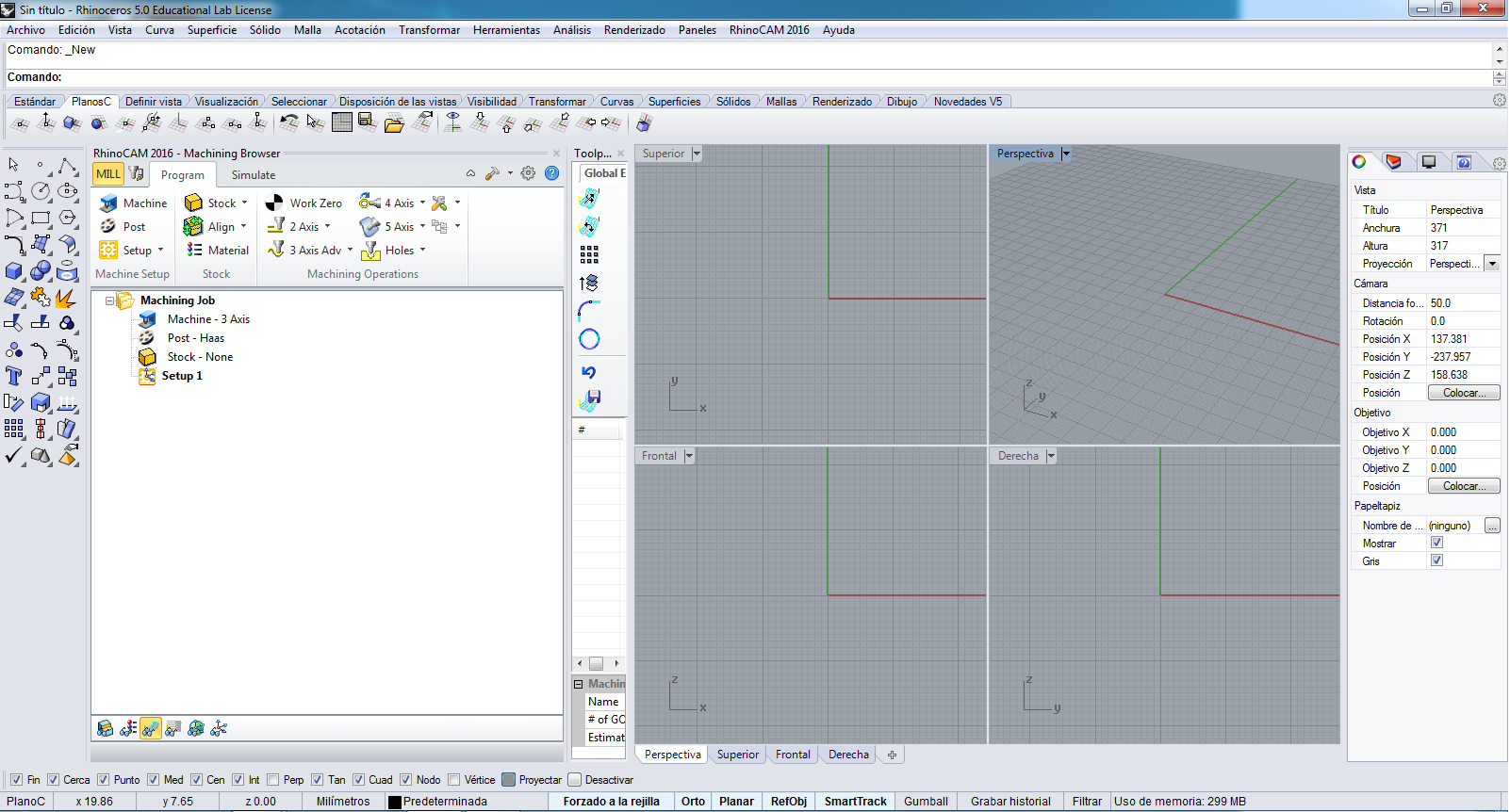Screen dimensions: 1510x812
Task: Open the Perspectiva viewport menu arrow
Action: (x=1066, y=154)
